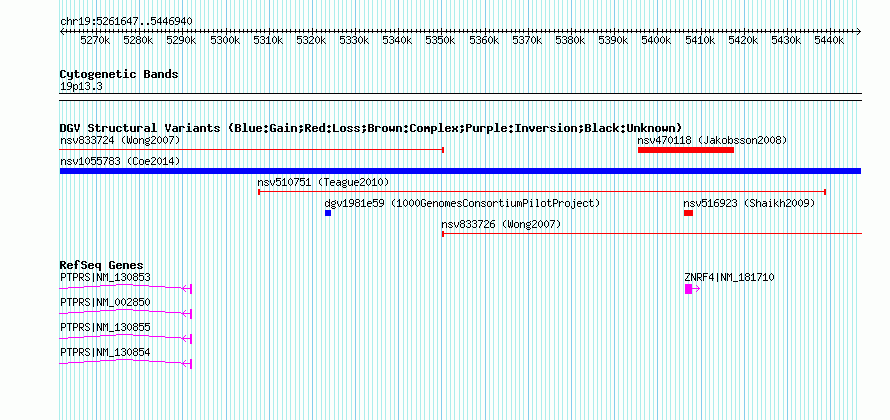
Task: Open the nsv1055783 (Coe2014) label
Action: click(120, 161)
